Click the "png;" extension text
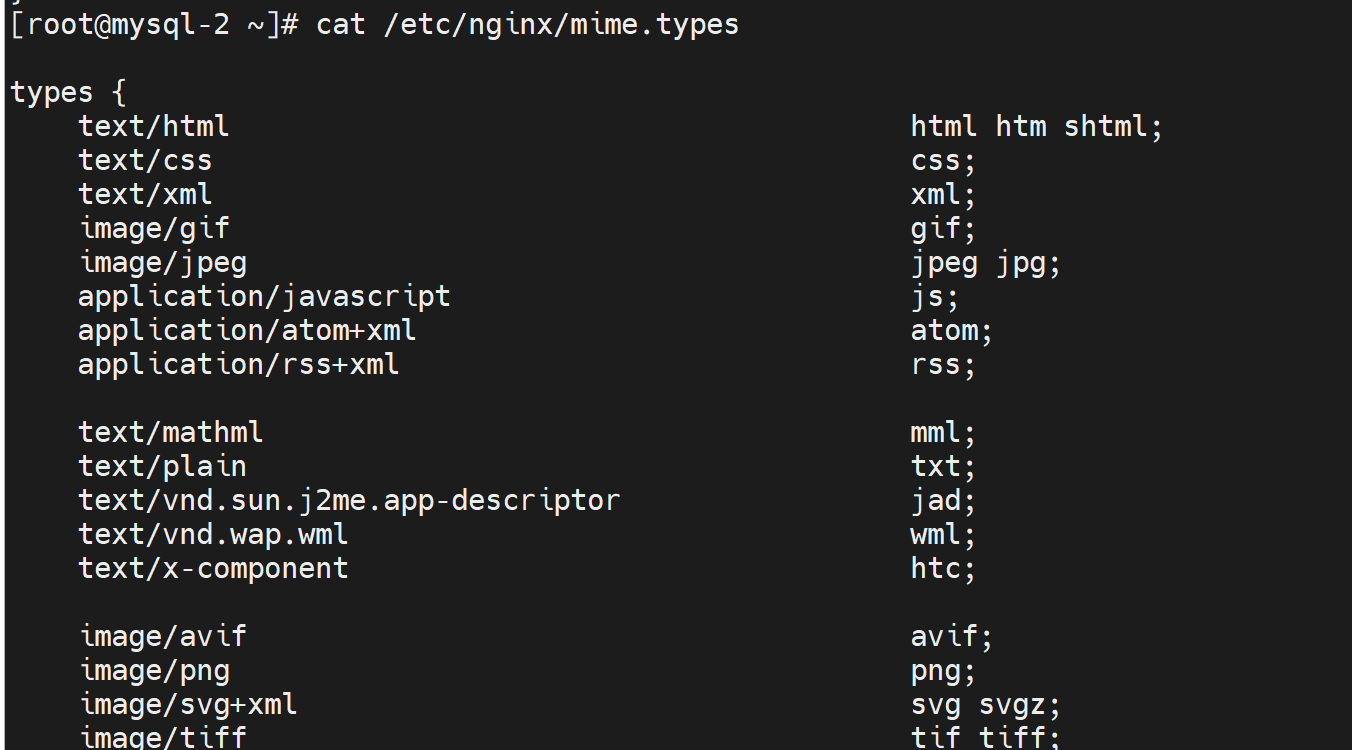This screenshot has width=1352, height=750. coord(942,671)
